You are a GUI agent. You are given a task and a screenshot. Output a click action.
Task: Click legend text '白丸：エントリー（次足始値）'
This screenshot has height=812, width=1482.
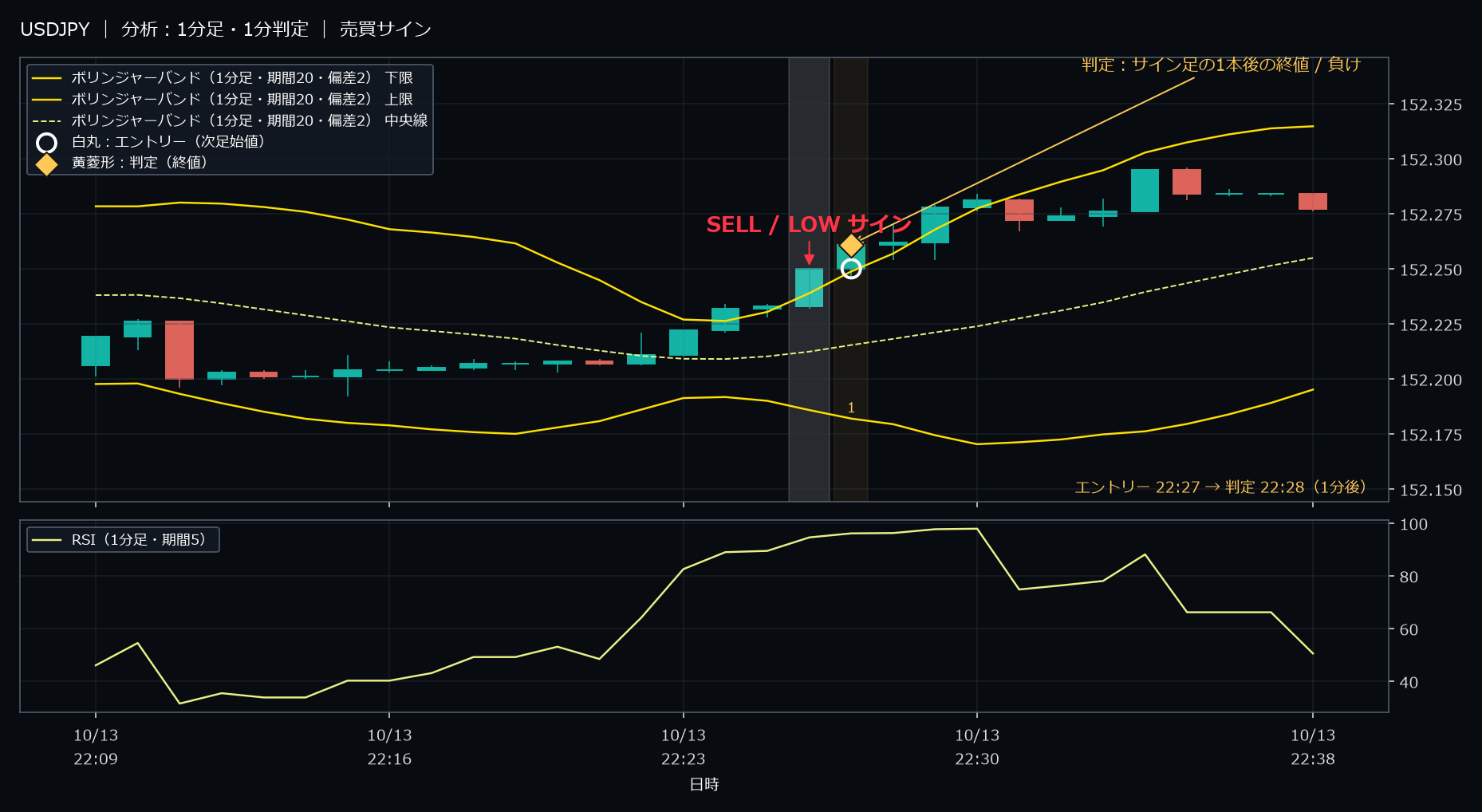pyautogui.click(x=168, y=141)
